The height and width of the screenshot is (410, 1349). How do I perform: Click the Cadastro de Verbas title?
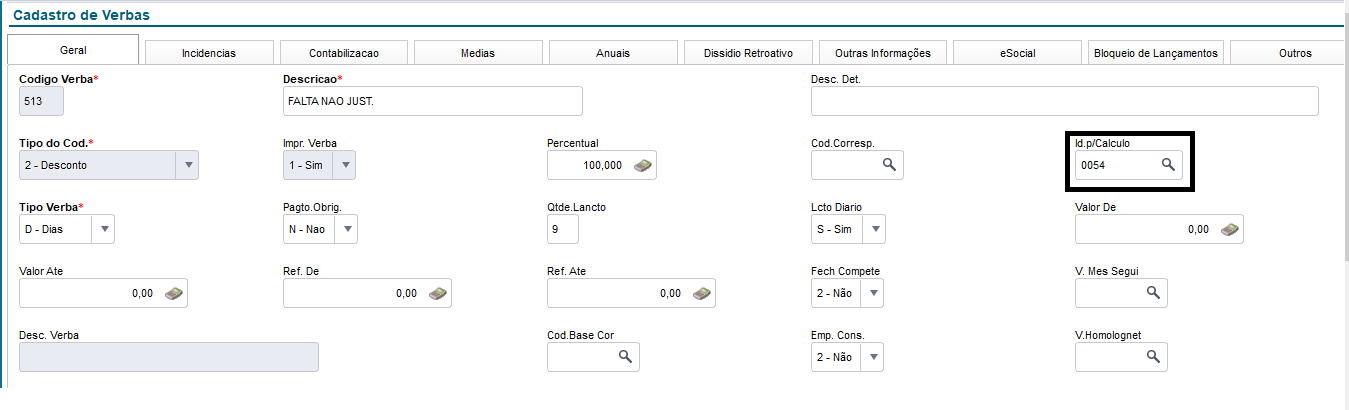82,15
